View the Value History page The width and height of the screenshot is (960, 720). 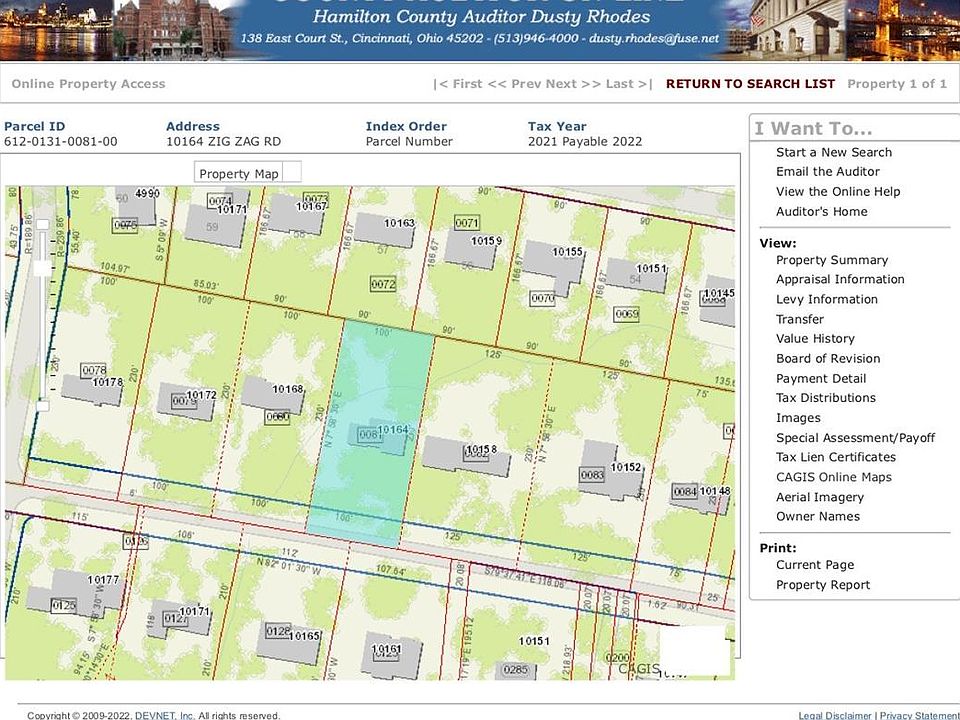coord(815,339)
